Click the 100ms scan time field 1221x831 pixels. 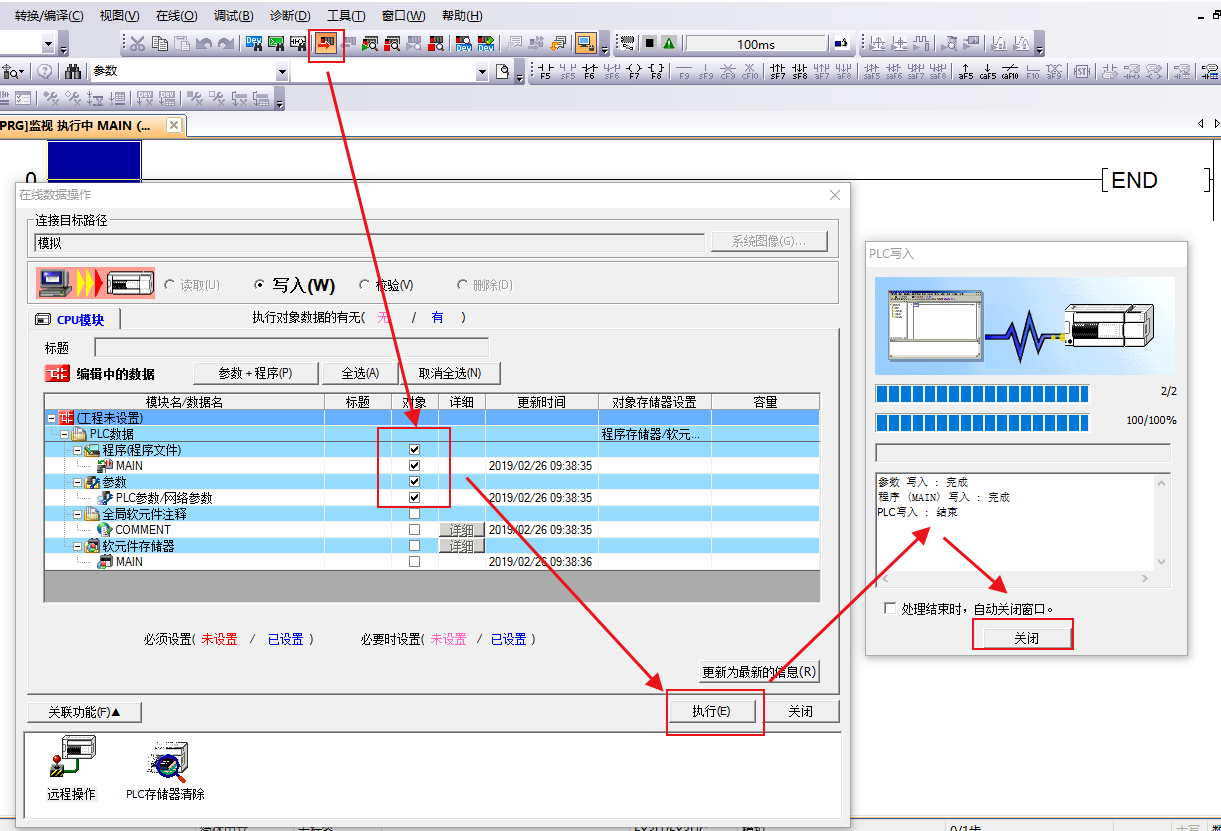756,44
